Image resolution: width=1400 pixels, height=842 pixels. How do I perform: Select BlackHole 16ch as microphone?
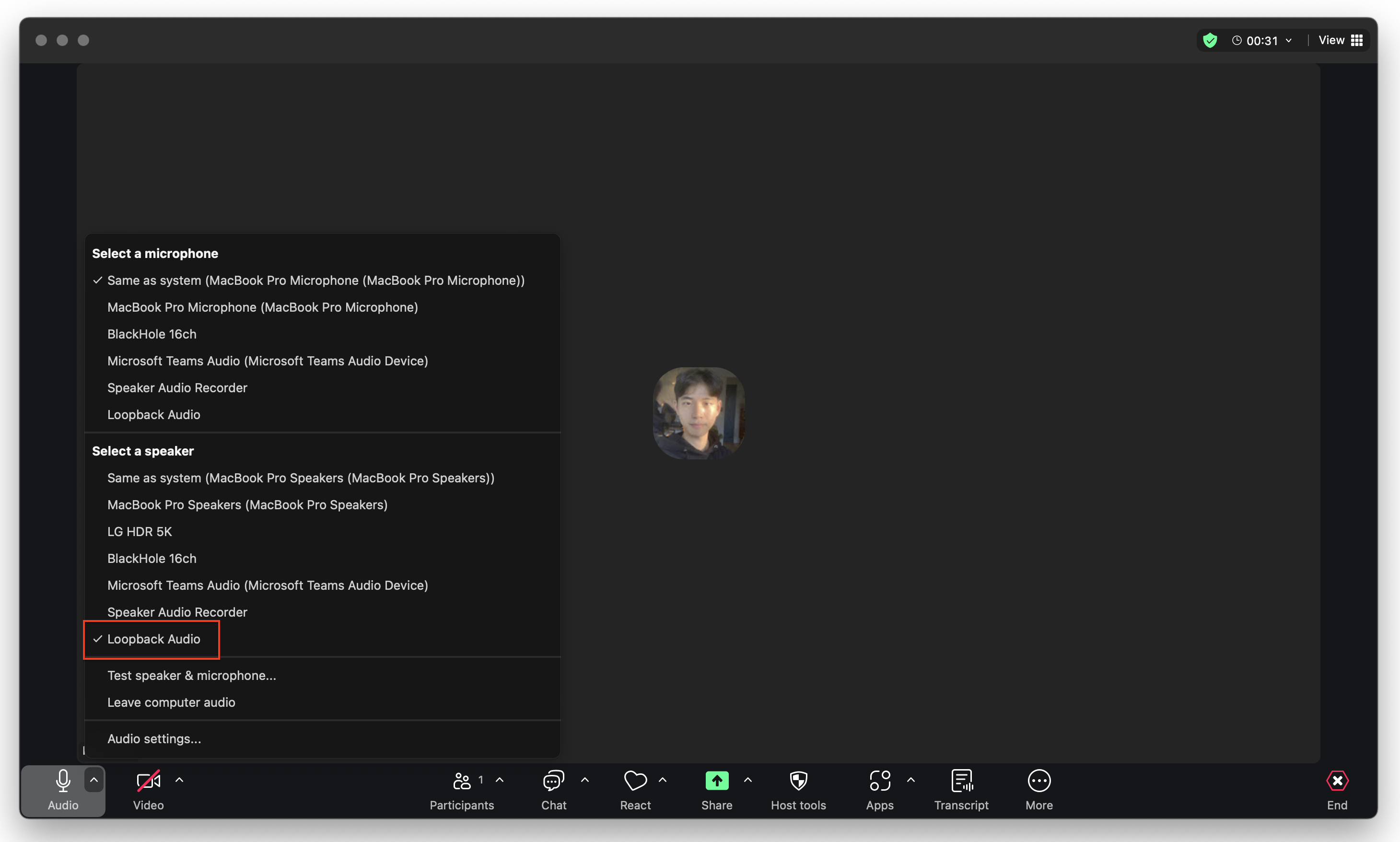152,334
